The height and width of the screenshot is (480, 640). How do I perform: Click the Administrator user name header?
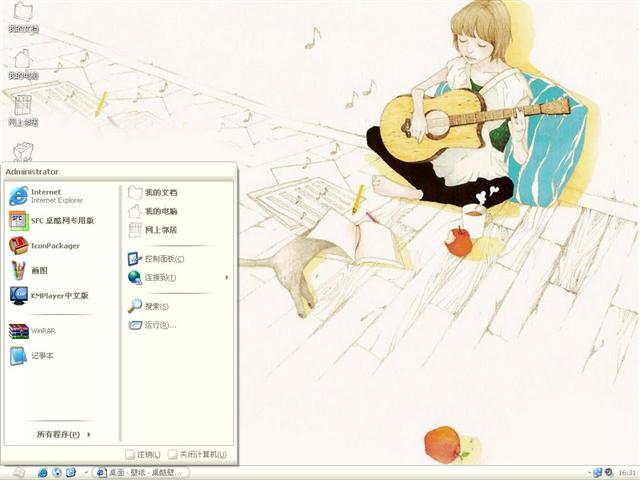point(32,172)
